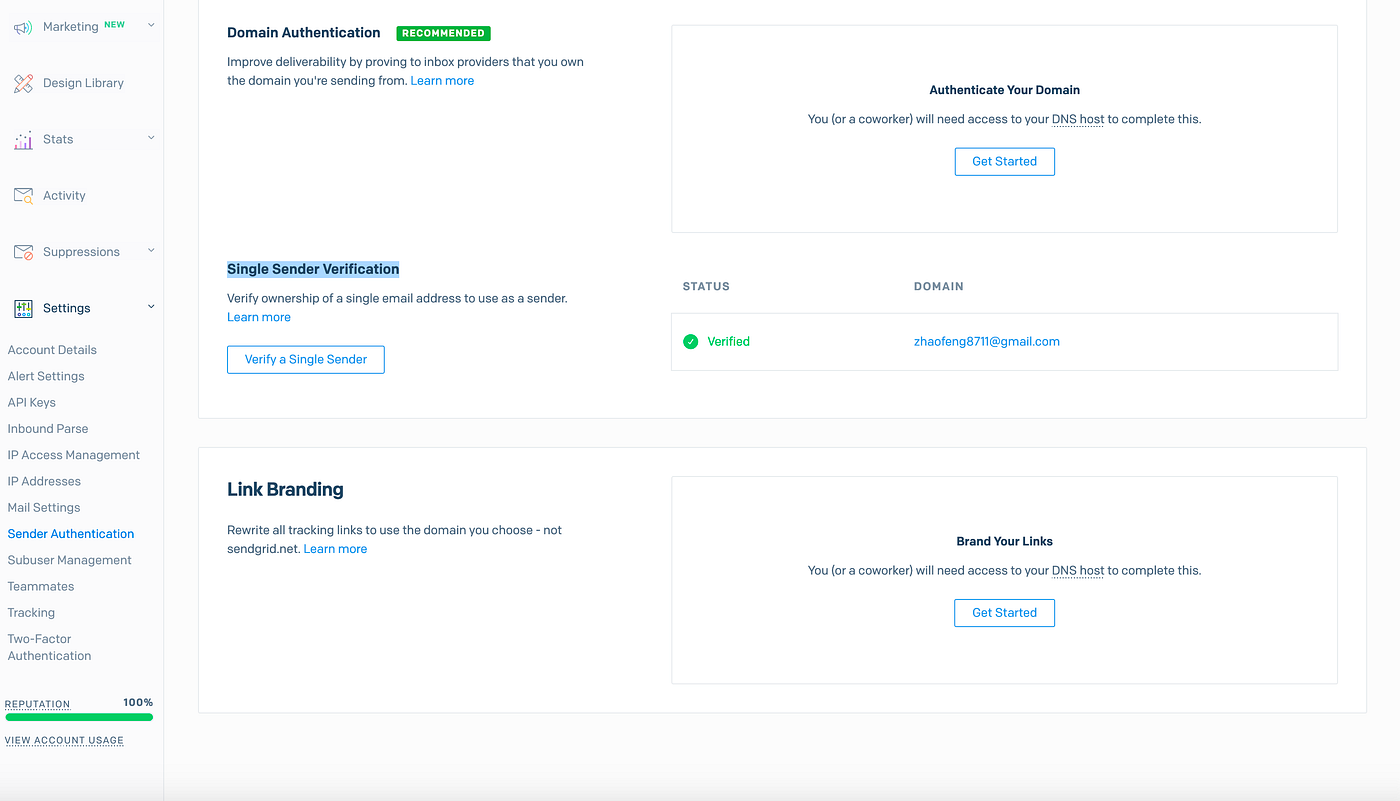Collapse the Settings sidebar section
Screen dimensions: 1400x801
(151, 307)
